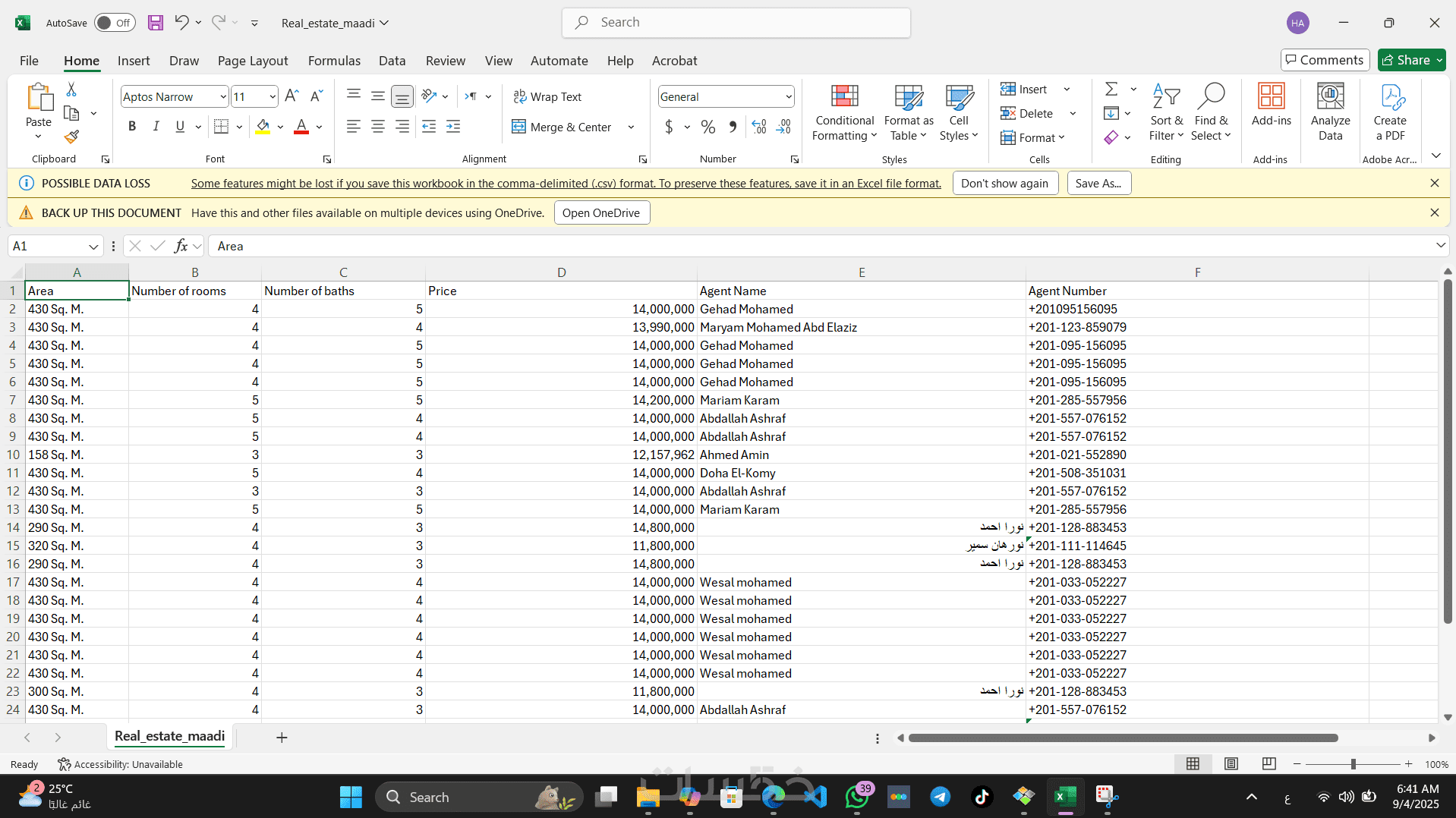Toggle Center horizontal alignment
1456x818 pixels.
tap(378, 127)
